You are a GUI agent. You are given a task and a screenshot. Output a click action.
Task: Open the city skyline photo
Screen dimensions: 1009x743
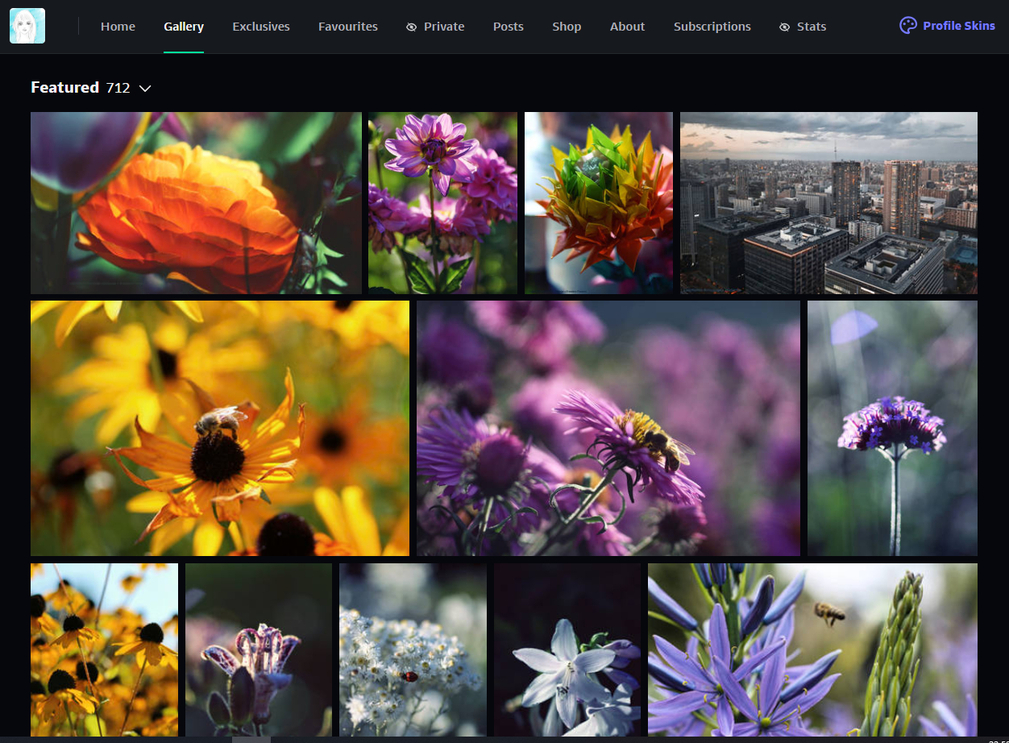828,203
